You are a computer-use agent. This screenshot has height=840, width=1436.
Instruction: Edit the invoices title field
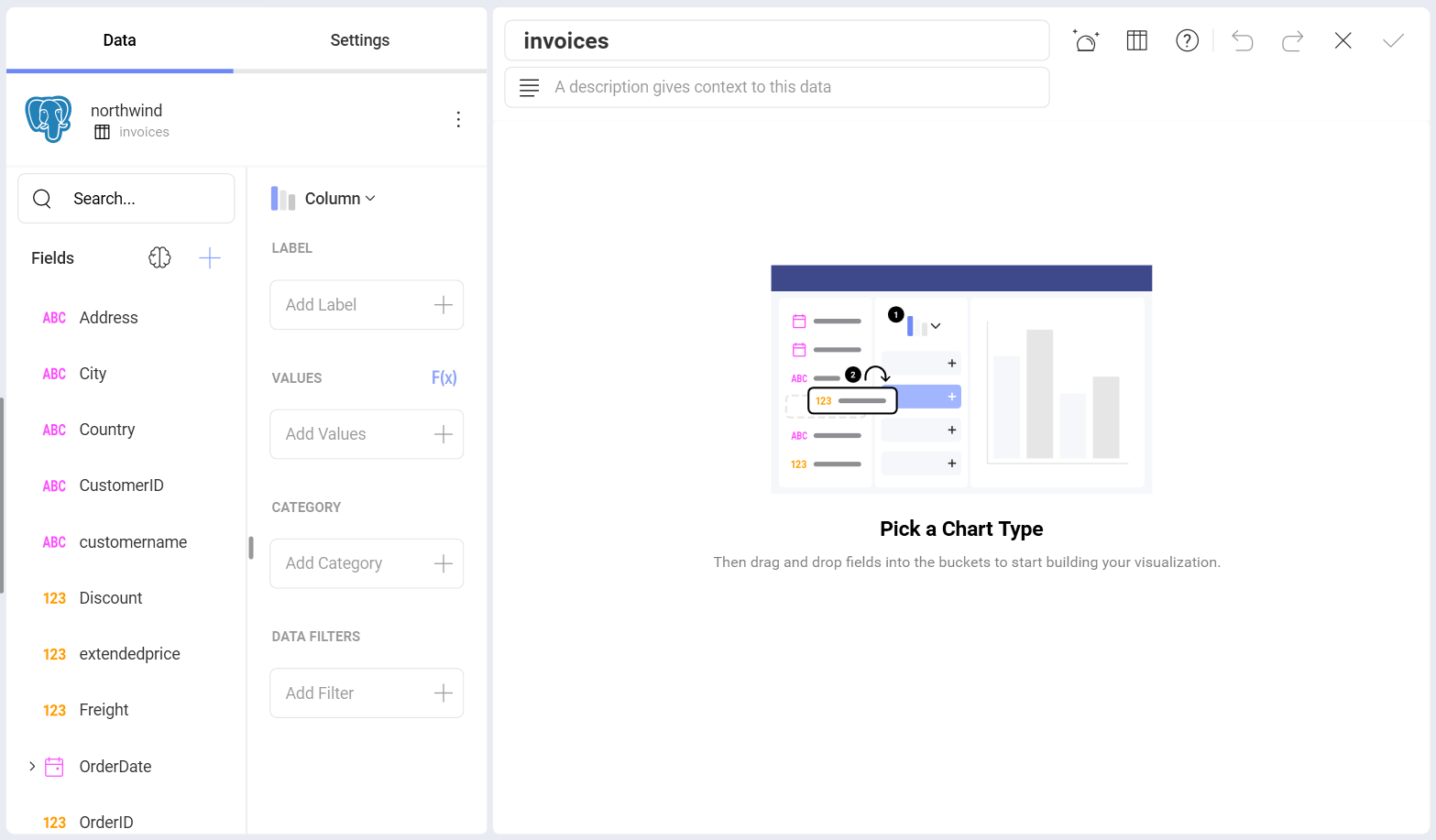pyautogui.click(x=777, y=40)
